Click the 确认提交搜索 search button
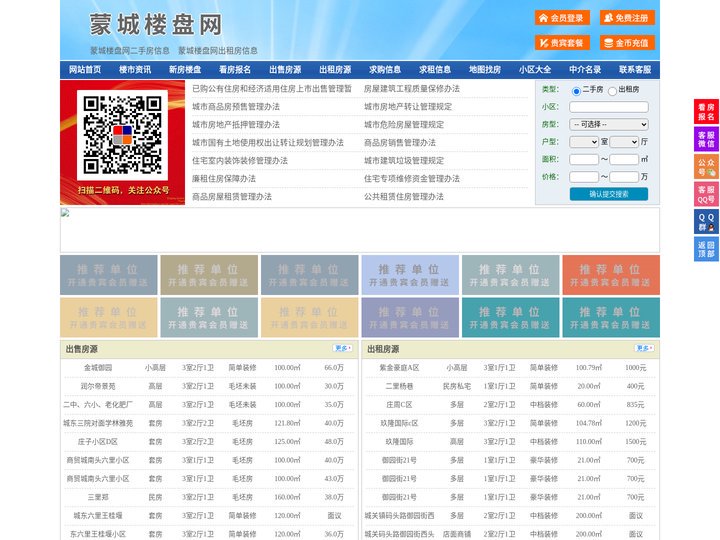Image resolution: width=720 pixels, height=540 pixels. pyautogui.click(x=609, y=194)
